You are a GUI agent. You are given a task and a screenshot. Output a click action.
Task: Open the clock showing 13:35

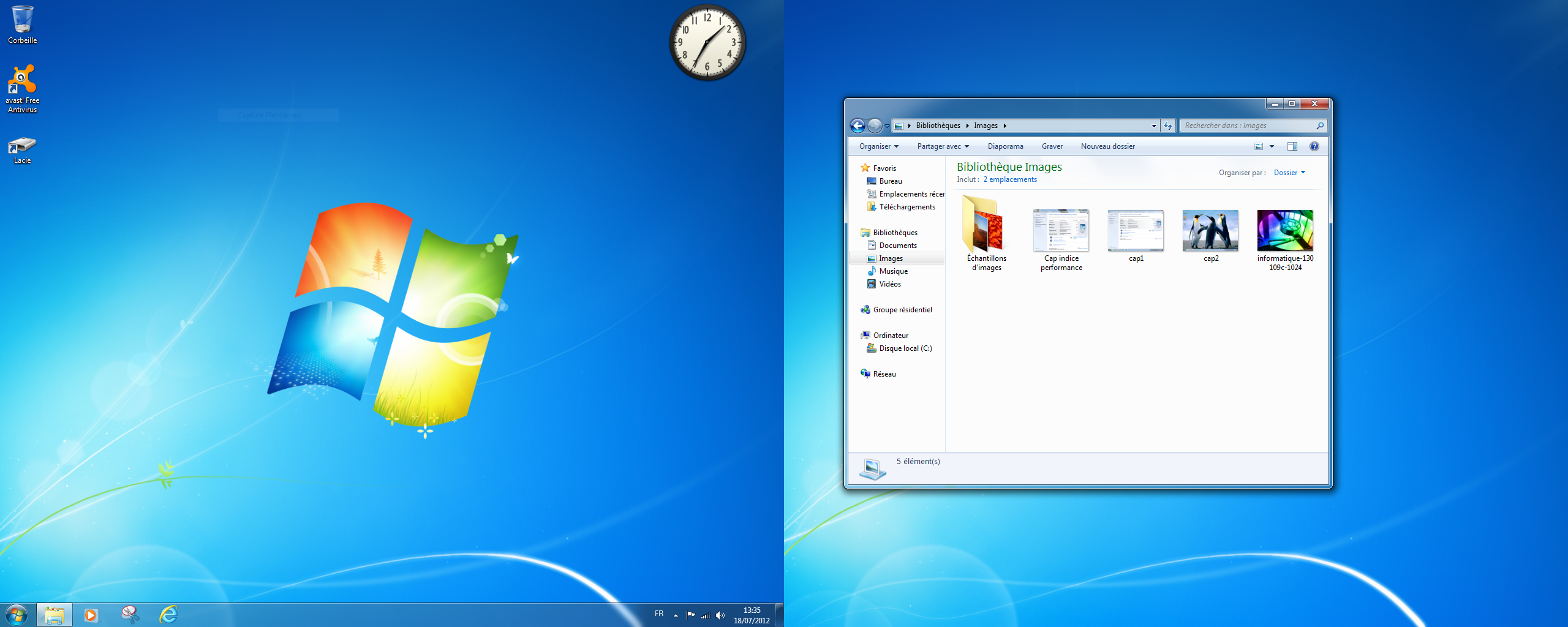(x=752, y=615)
